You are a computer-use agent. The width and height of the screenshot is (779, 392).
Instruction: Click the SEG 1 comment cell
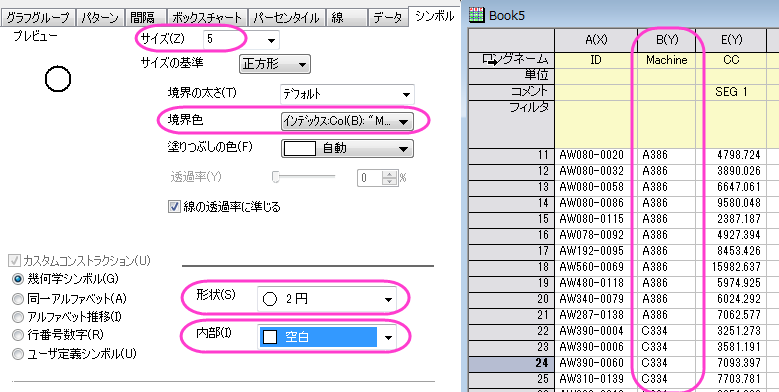731,91
